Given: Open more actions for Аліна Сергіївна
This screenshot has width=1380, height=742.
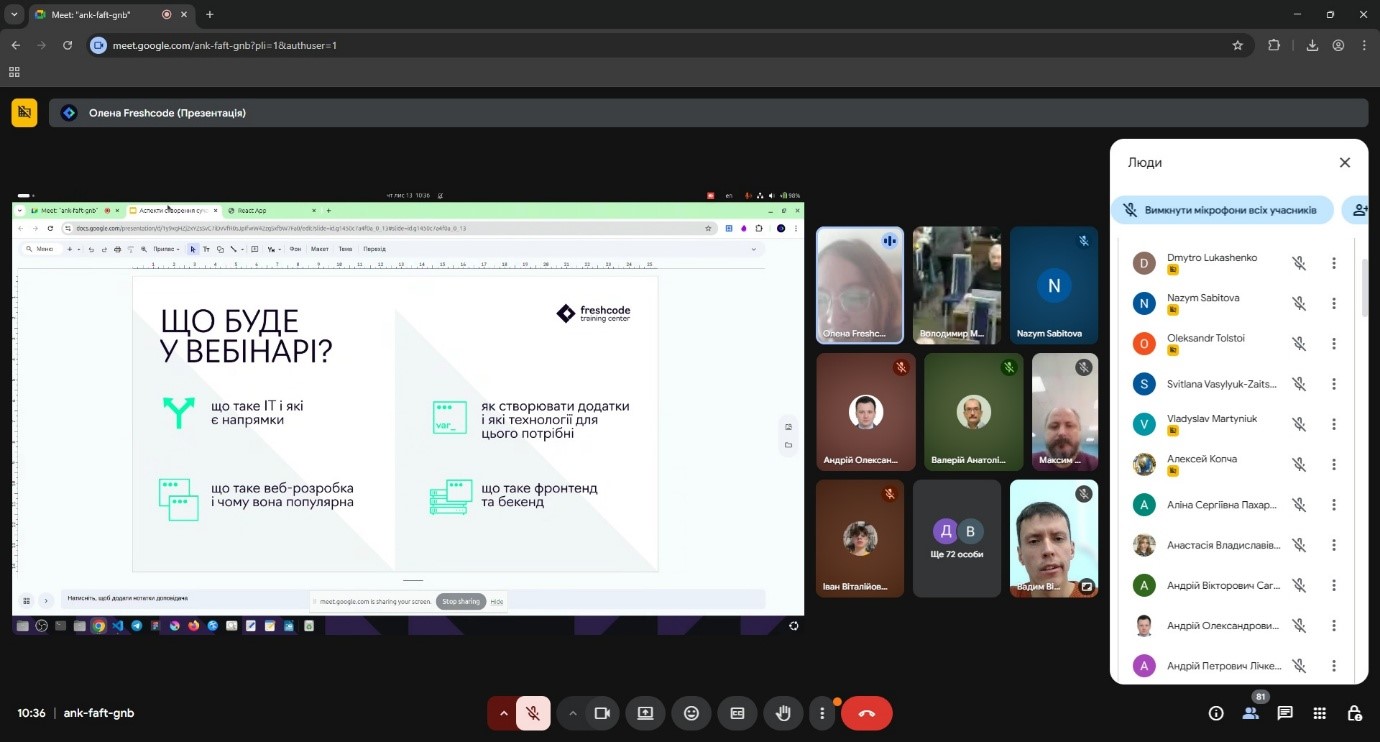Looking at the screenshot, I should (1334, 505).
